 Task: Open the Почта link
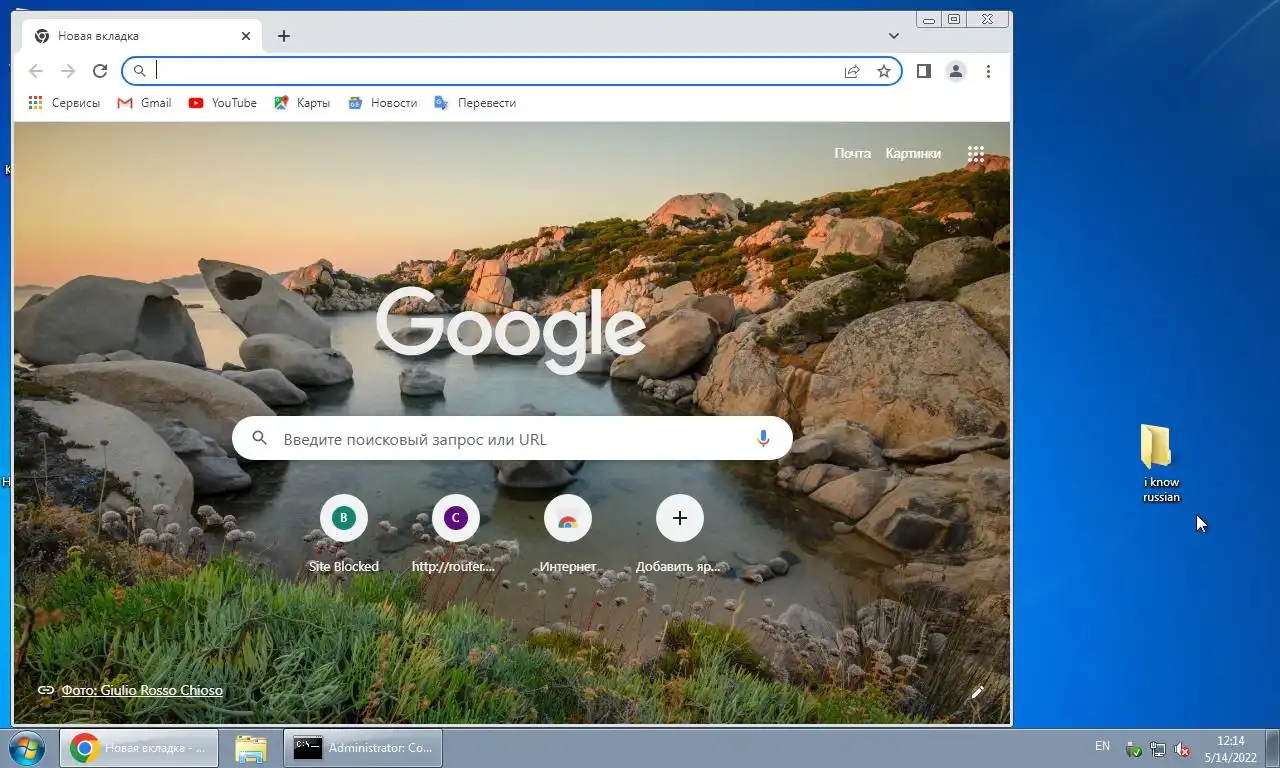[x=853, y=153]
